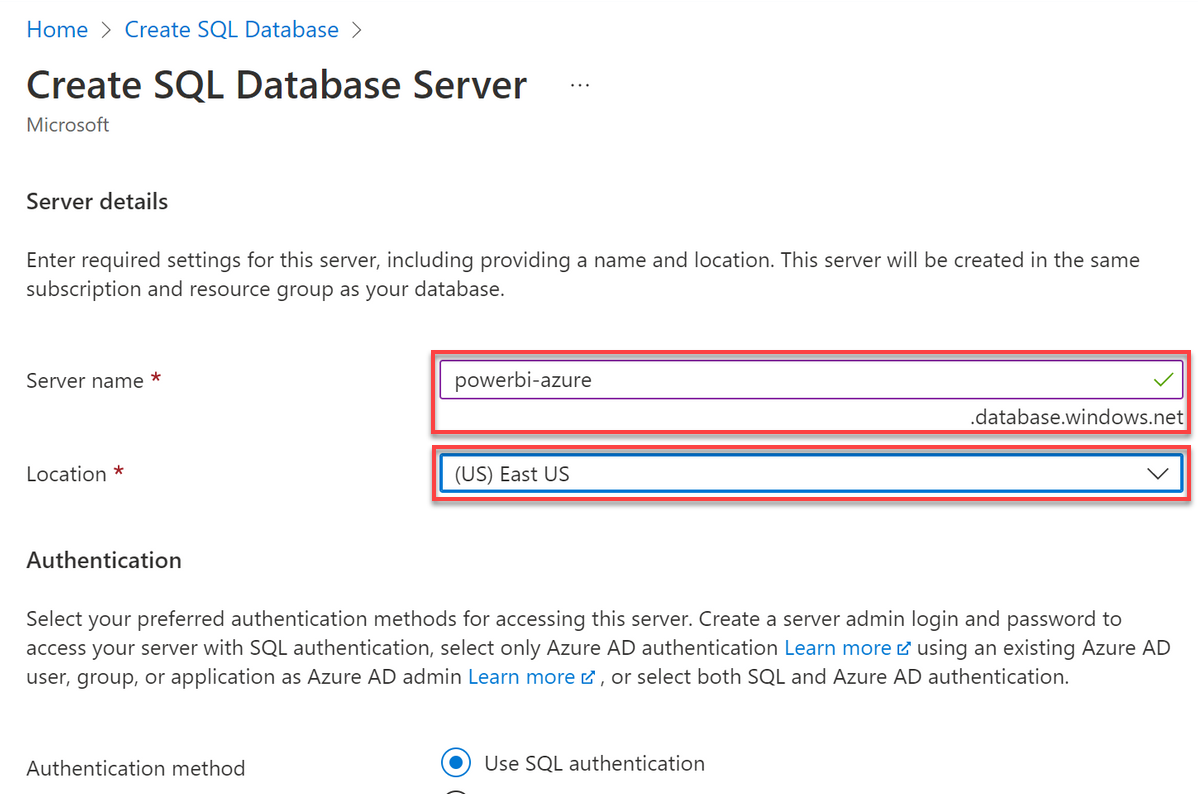This screenshot has height=794, width=1198.
Task: Click the Server details heading
Action: (x=97, y=202)
